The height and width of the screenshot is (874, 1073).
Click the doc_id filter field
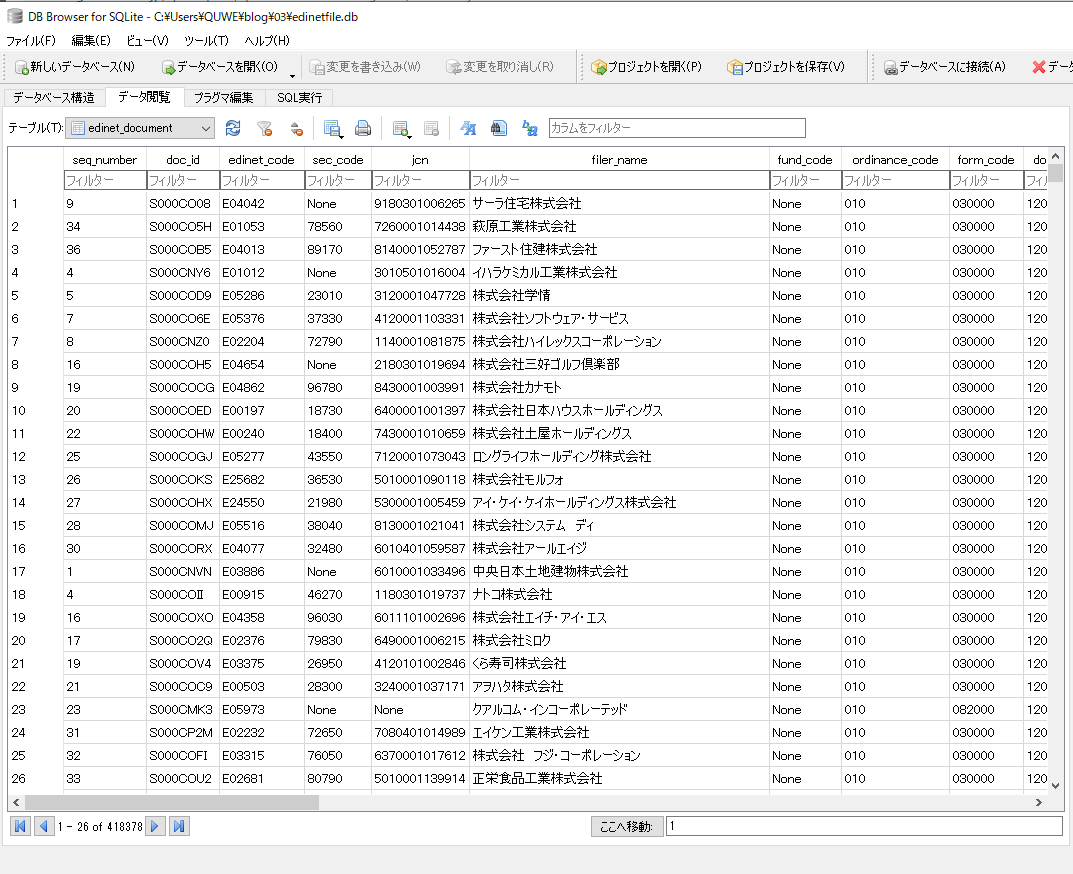(x=183, y=180)
